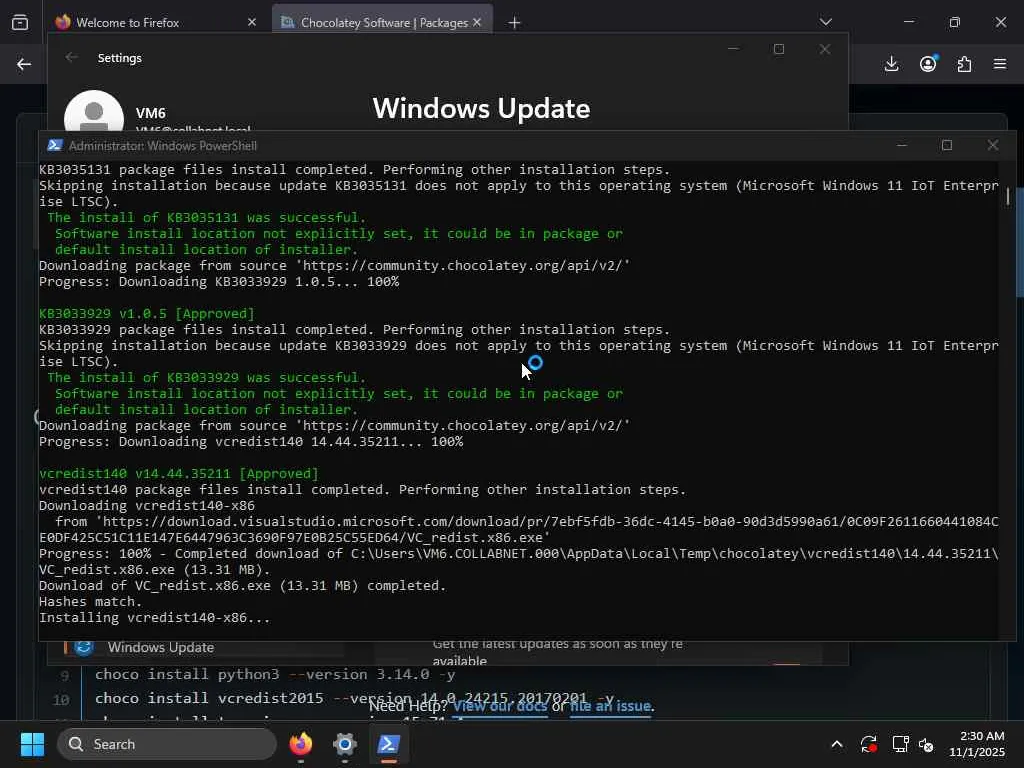
Task: Click 'The install of KB3035131 was successful' line
Action: 206,217
